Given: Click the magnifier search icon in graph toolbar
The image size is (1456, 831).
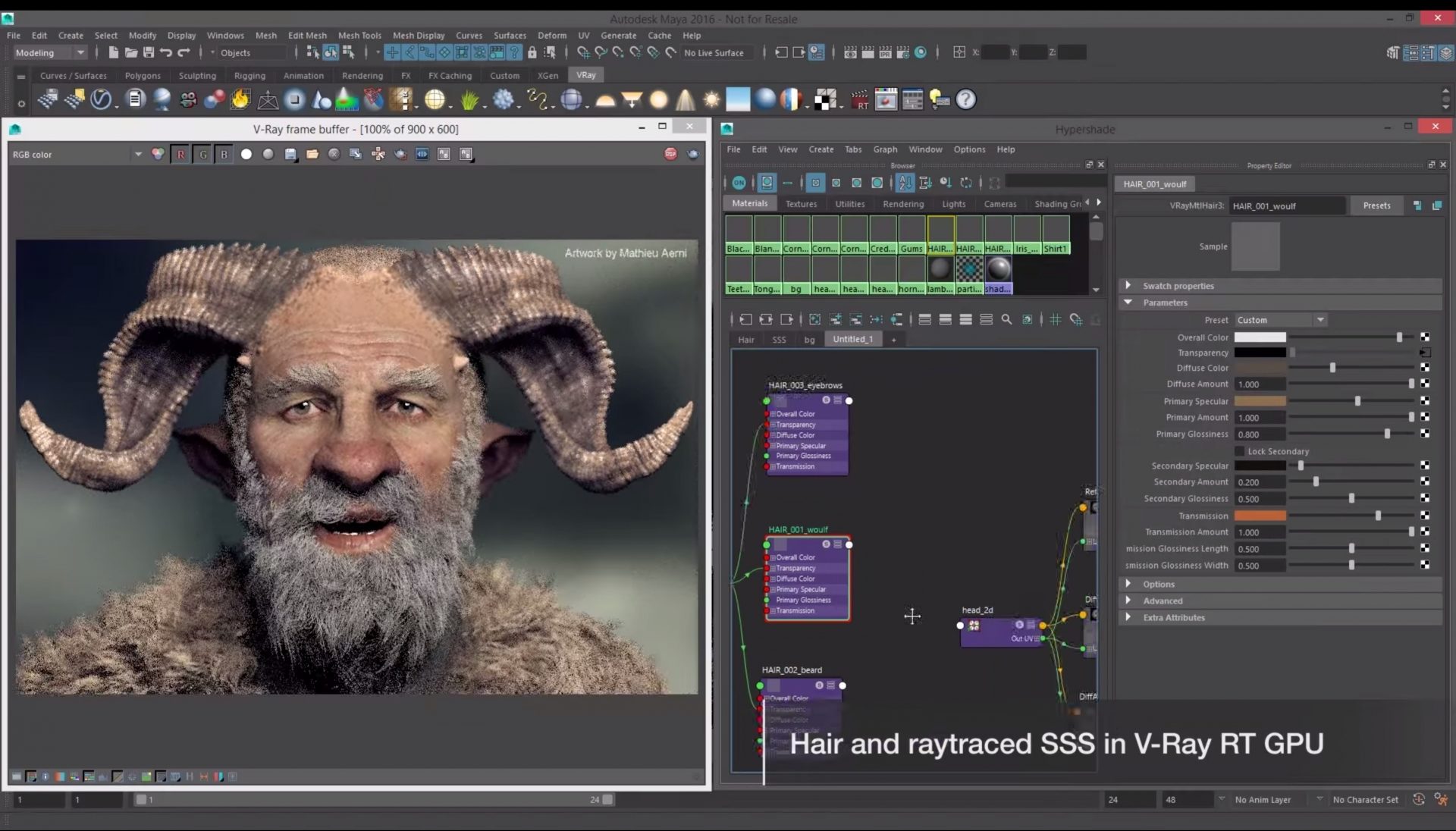Looking at the screenshot, I should point(1006,319).
